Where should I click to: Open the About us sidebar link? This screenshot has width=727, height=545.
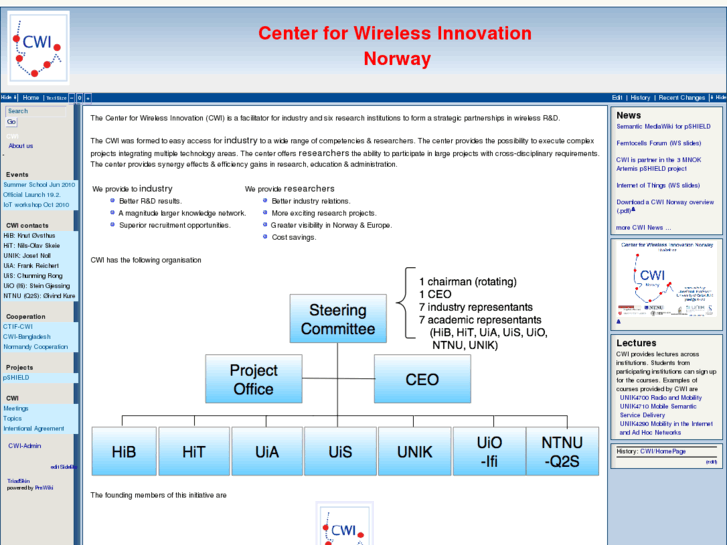click(x=21, y=146)
